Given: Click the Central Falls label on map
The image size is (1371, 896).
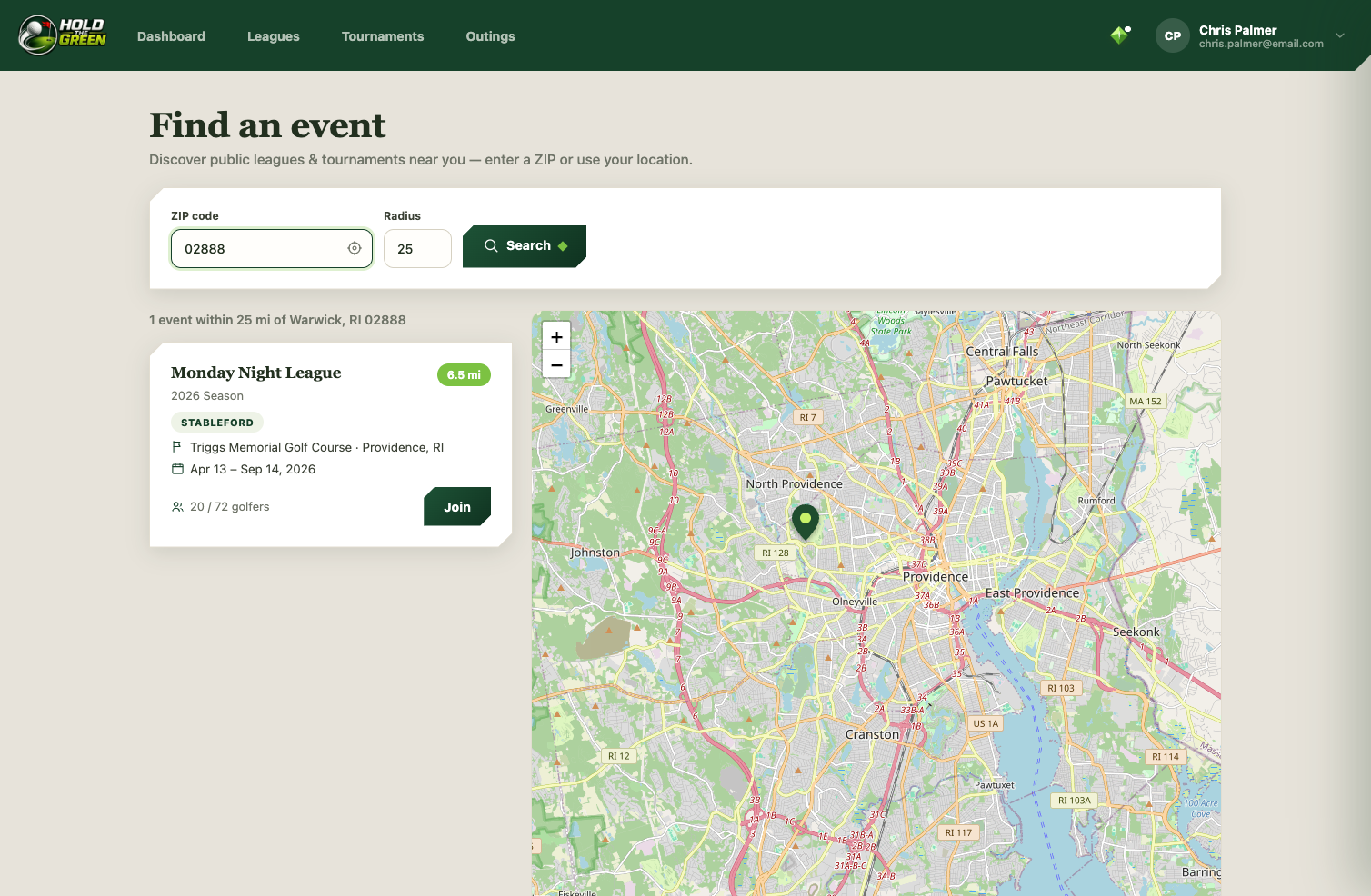Looking at the screenshot, I should point(1002,352).
